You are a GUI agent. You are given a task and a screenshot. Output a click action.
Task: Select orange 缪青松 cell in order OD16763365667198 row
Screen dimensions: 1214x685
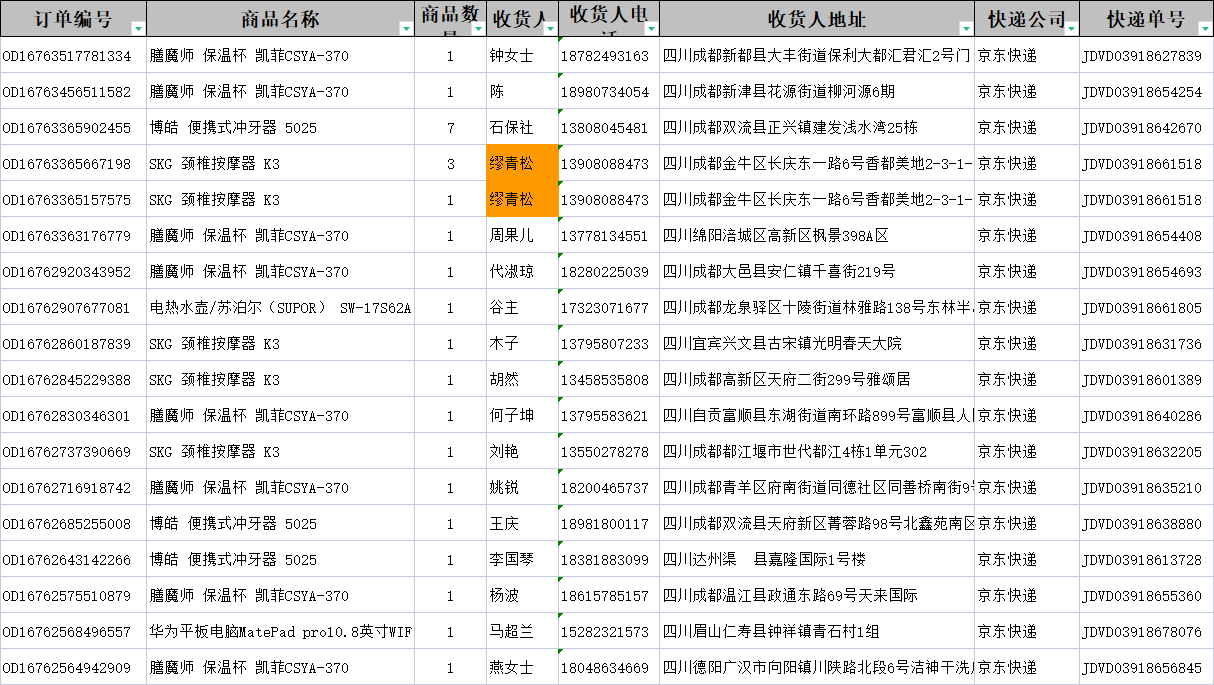tap(522, 163)
